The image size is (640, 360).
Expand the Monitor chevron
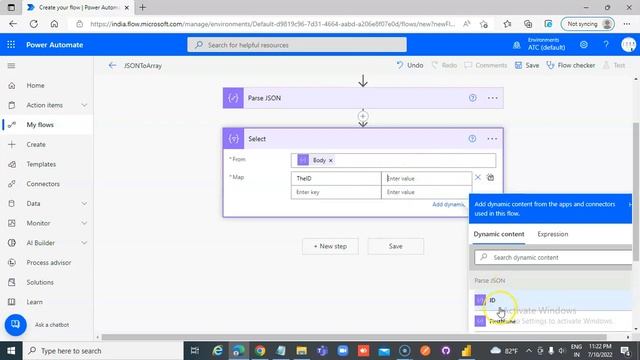coord(84,223)
